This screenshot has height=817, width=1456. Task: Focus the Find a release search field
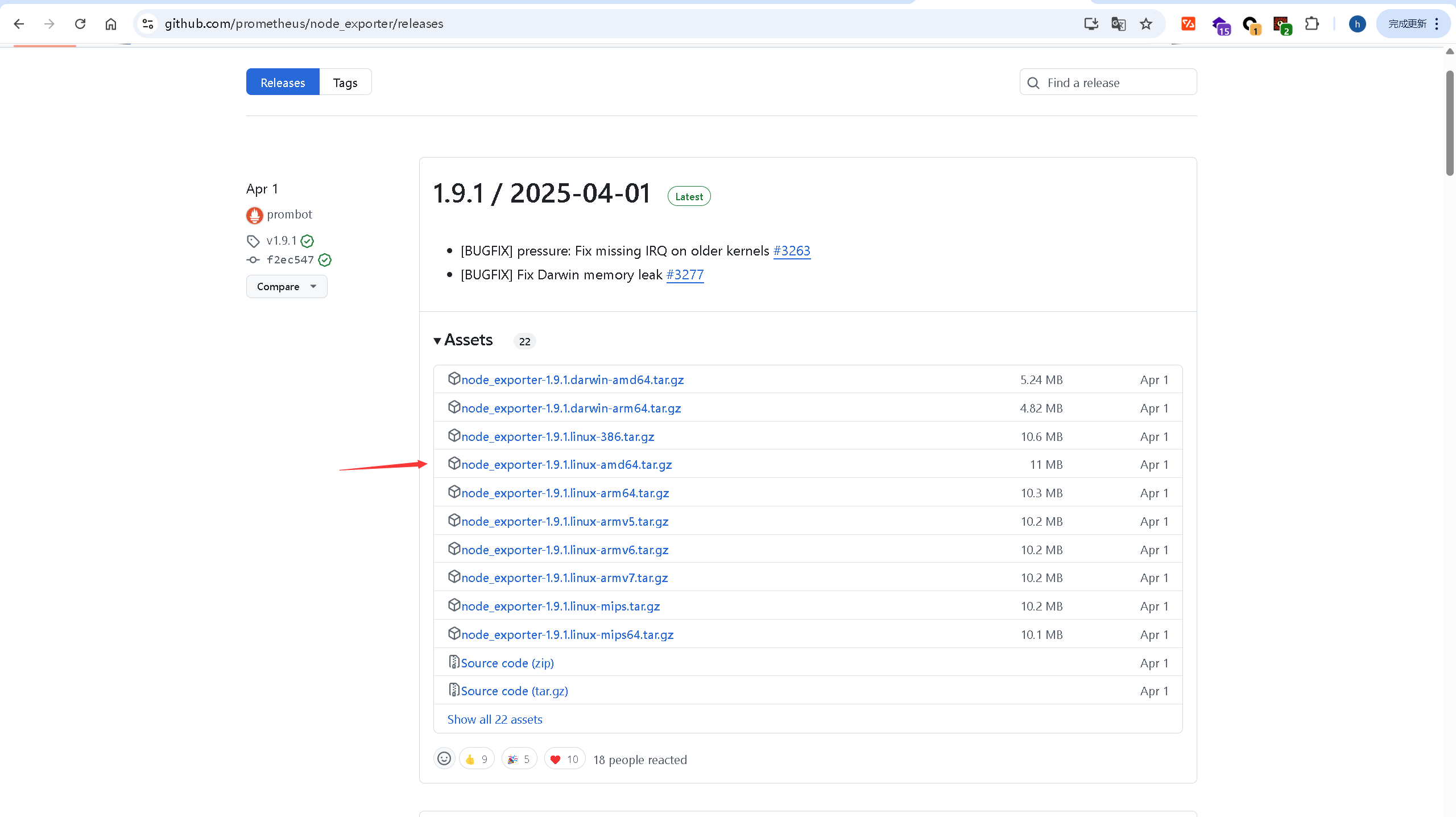coord(1108,82)
